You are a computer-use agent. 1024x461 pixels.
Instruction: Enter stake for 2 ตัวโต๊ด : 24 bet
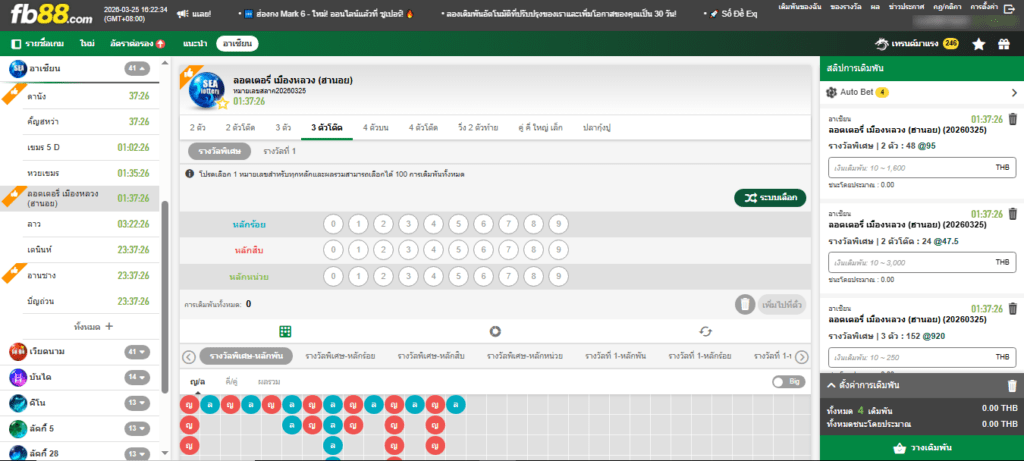point(921,262)
